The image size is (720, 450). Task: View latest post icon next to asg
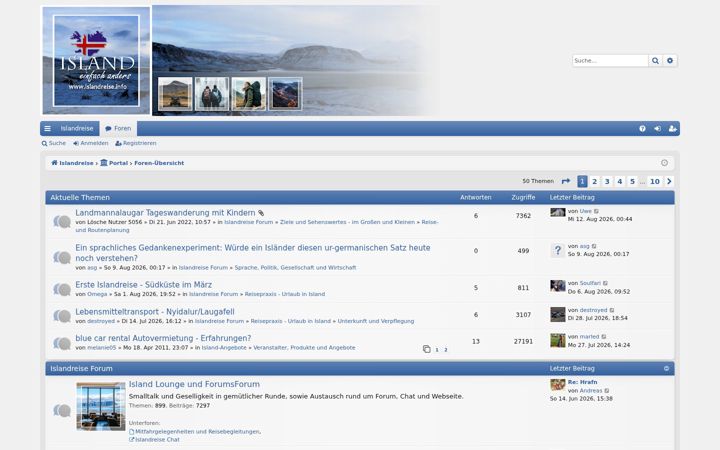(594, 247)
